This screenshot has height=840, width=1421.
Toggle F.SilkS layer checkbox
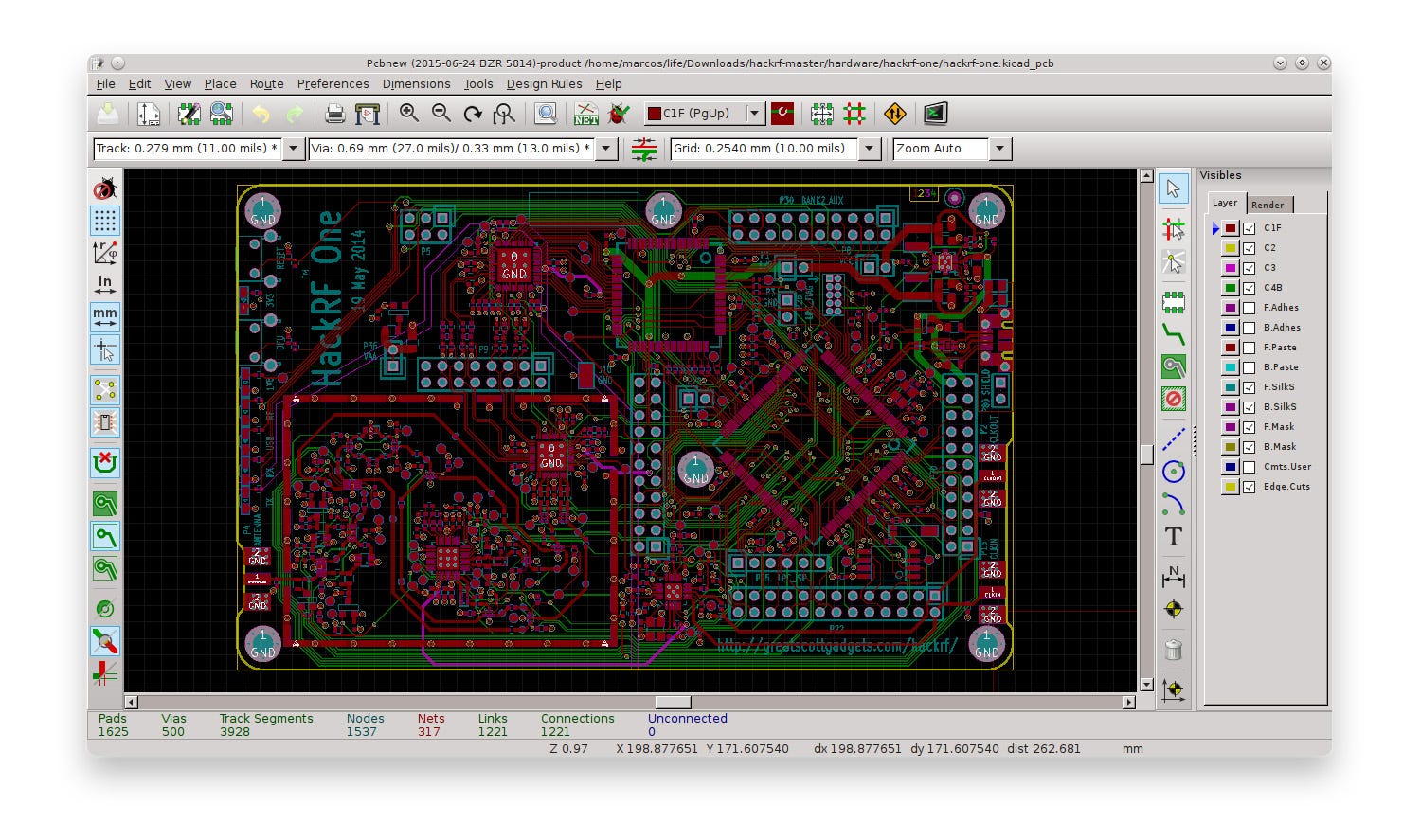1250,387
